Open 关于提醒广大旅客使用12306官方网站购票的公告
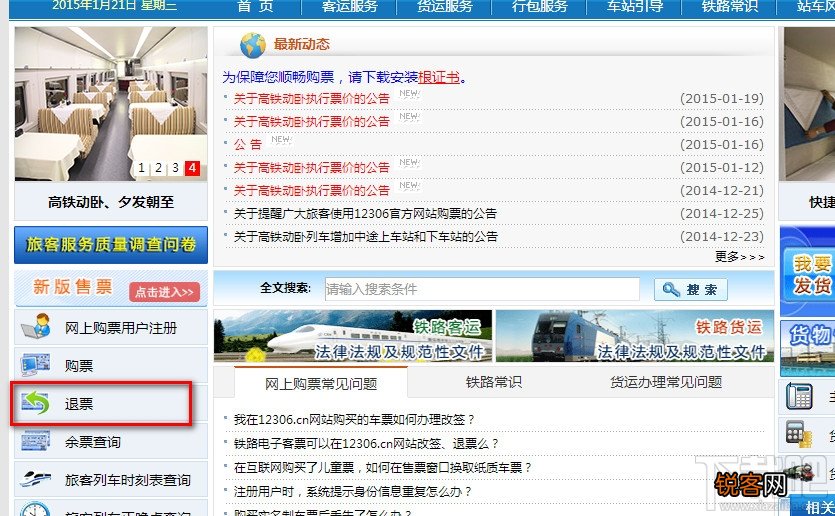 [365, 214]
